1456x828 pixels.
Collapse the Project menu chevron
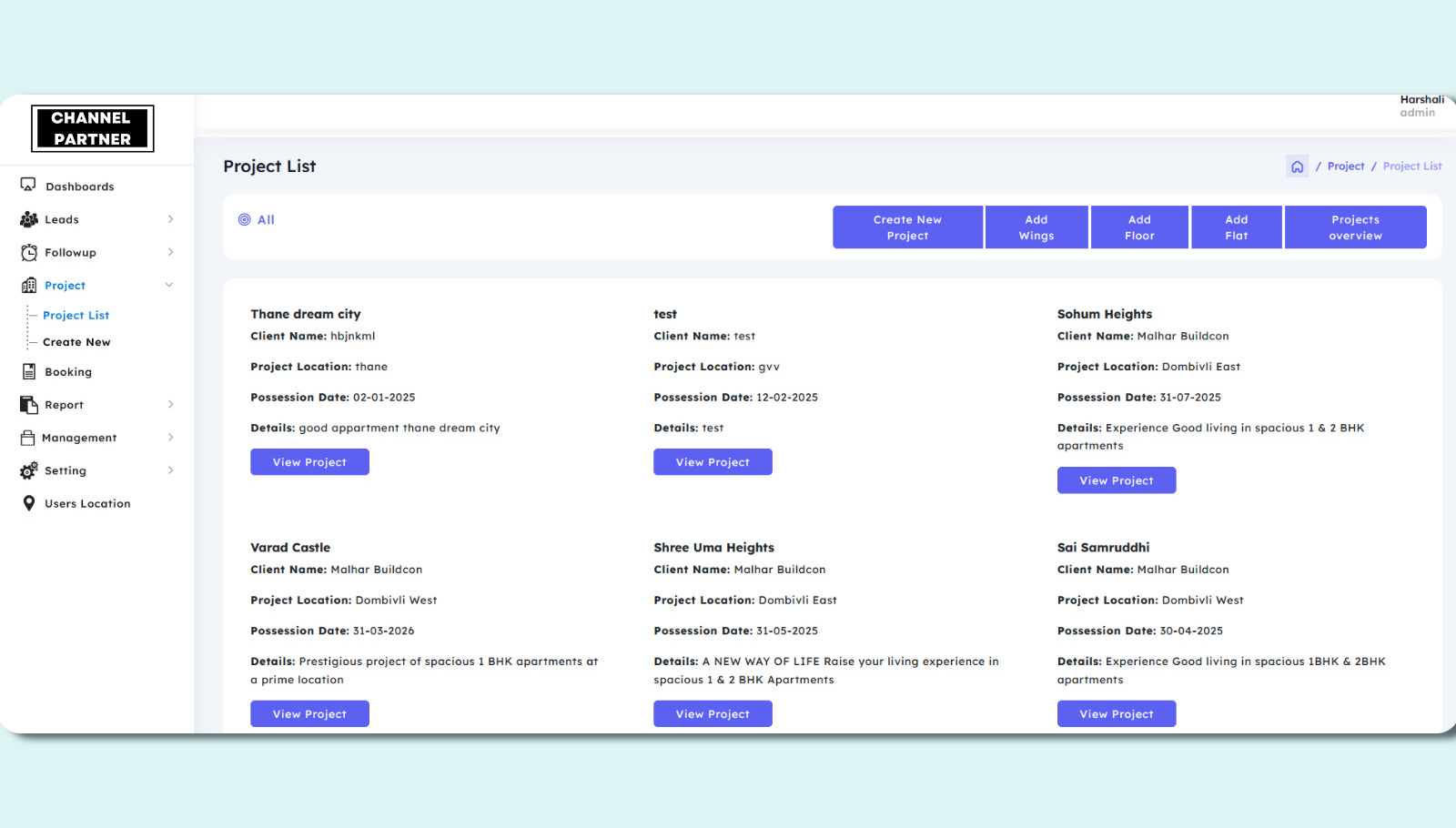[169, 285]
